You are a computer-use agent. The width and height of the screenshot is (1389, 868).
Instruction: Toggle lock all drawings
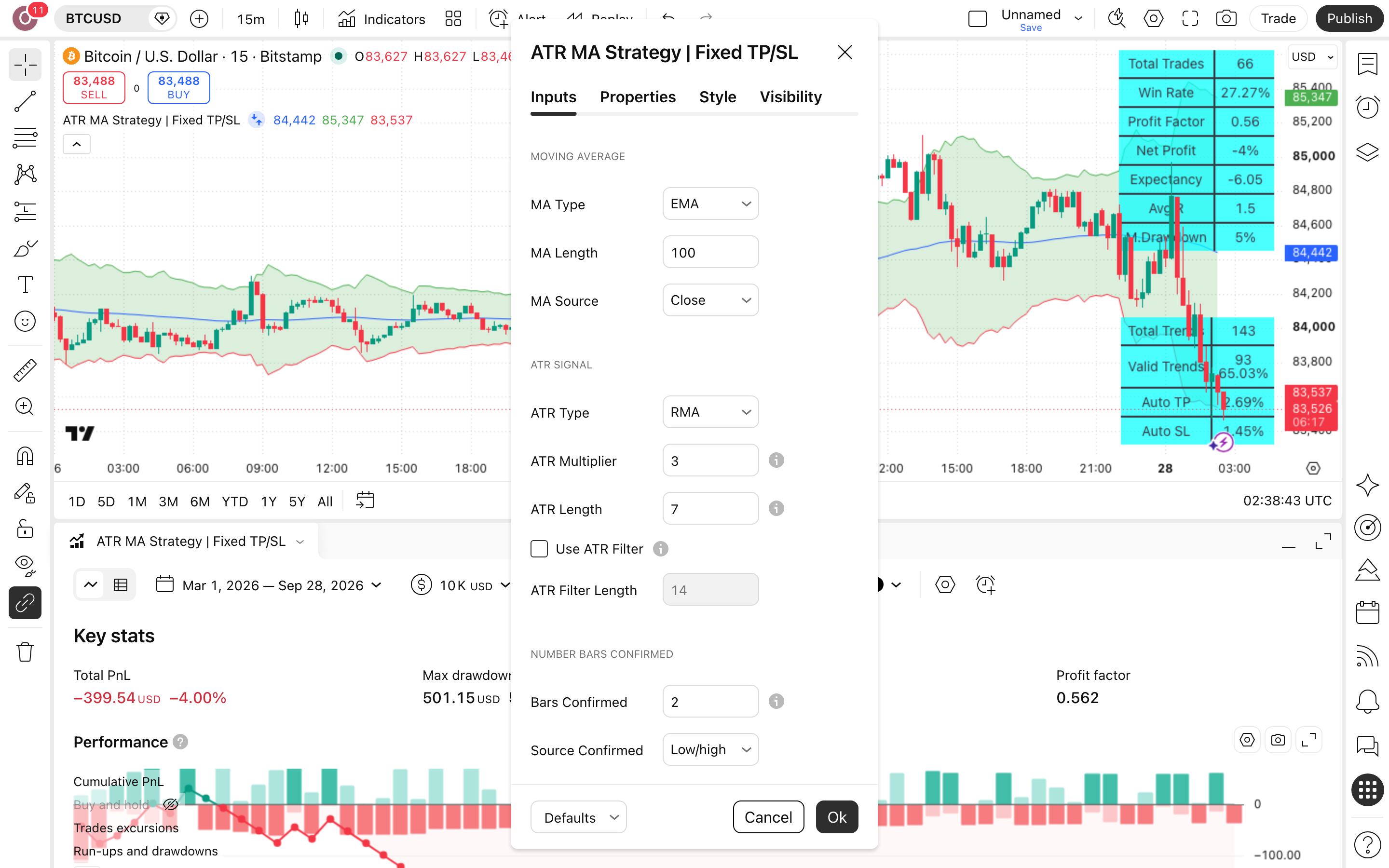point(25,529)
